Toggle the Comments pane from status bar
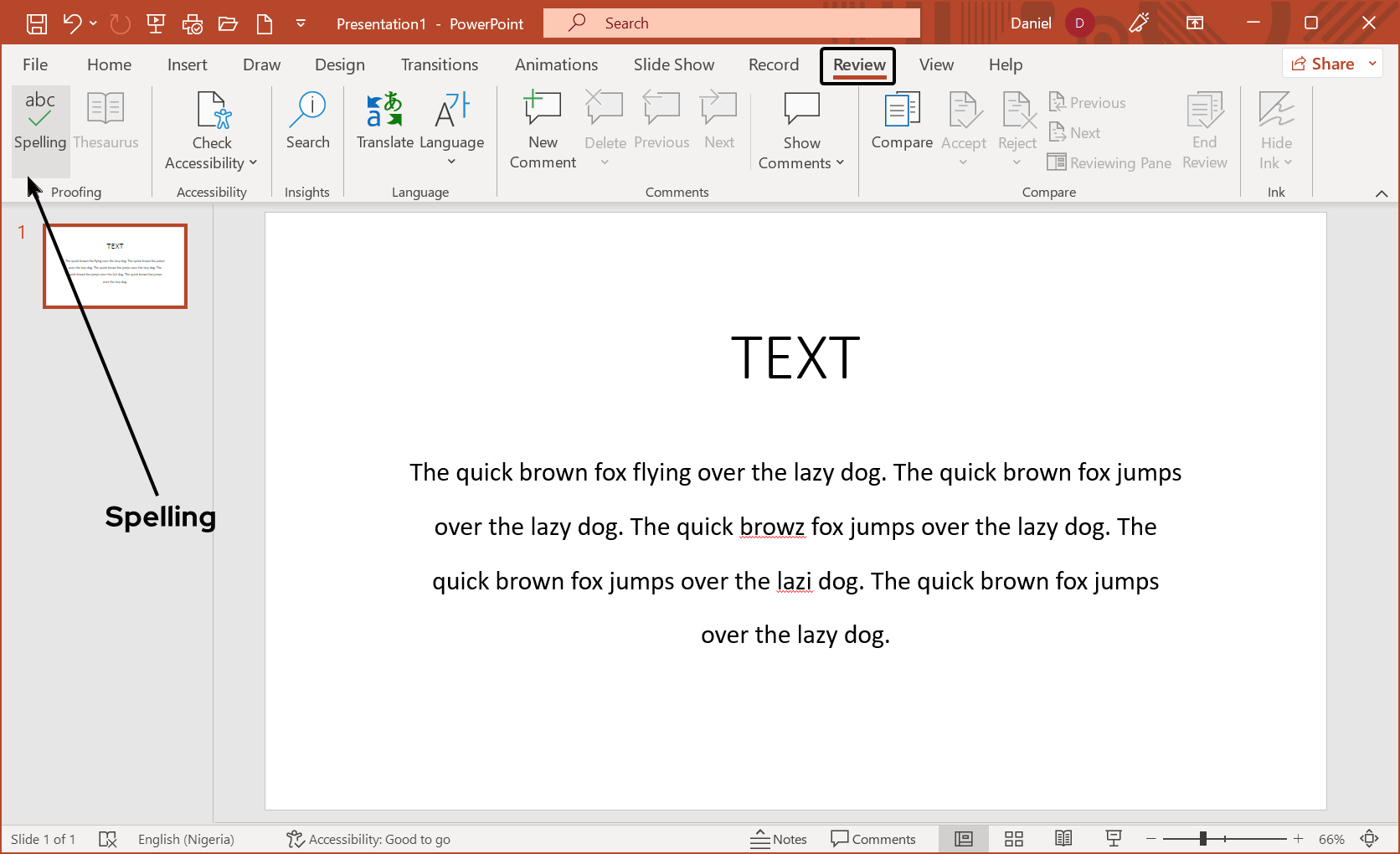 tap(874, 838)
